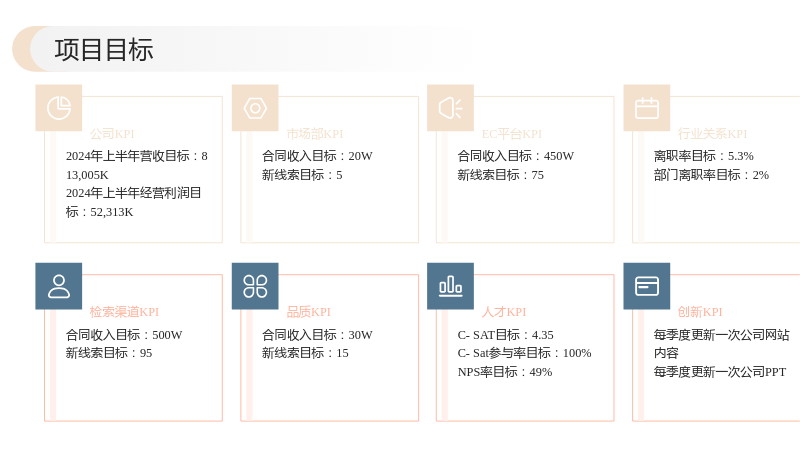This screenshot has height=450, width=800.
Task: Select the 合同收入目标：450W line
Action: (516, 156)
